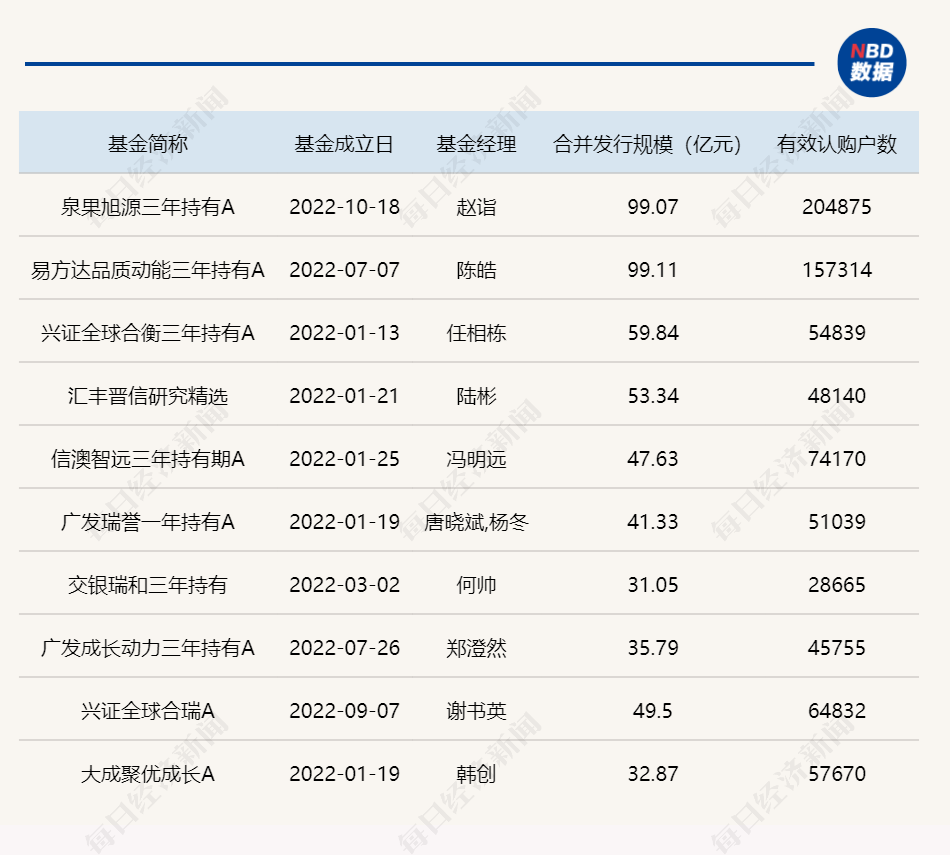Click the date 2022-07-26
Viewport: 950px width, 855px height.
344,648
